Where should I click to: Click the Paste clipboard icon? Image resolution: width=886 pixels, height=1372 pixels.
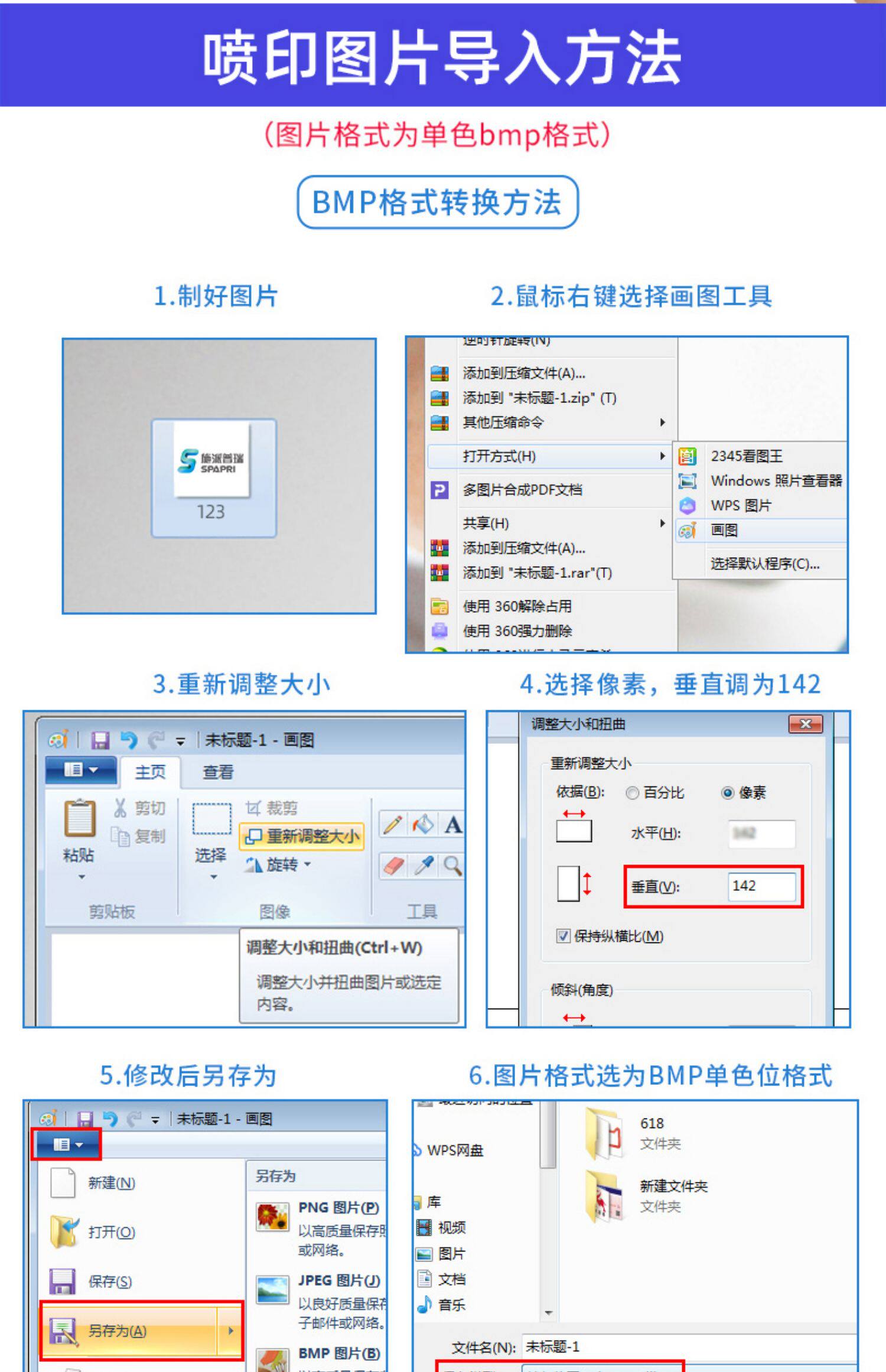click(80, 818)
